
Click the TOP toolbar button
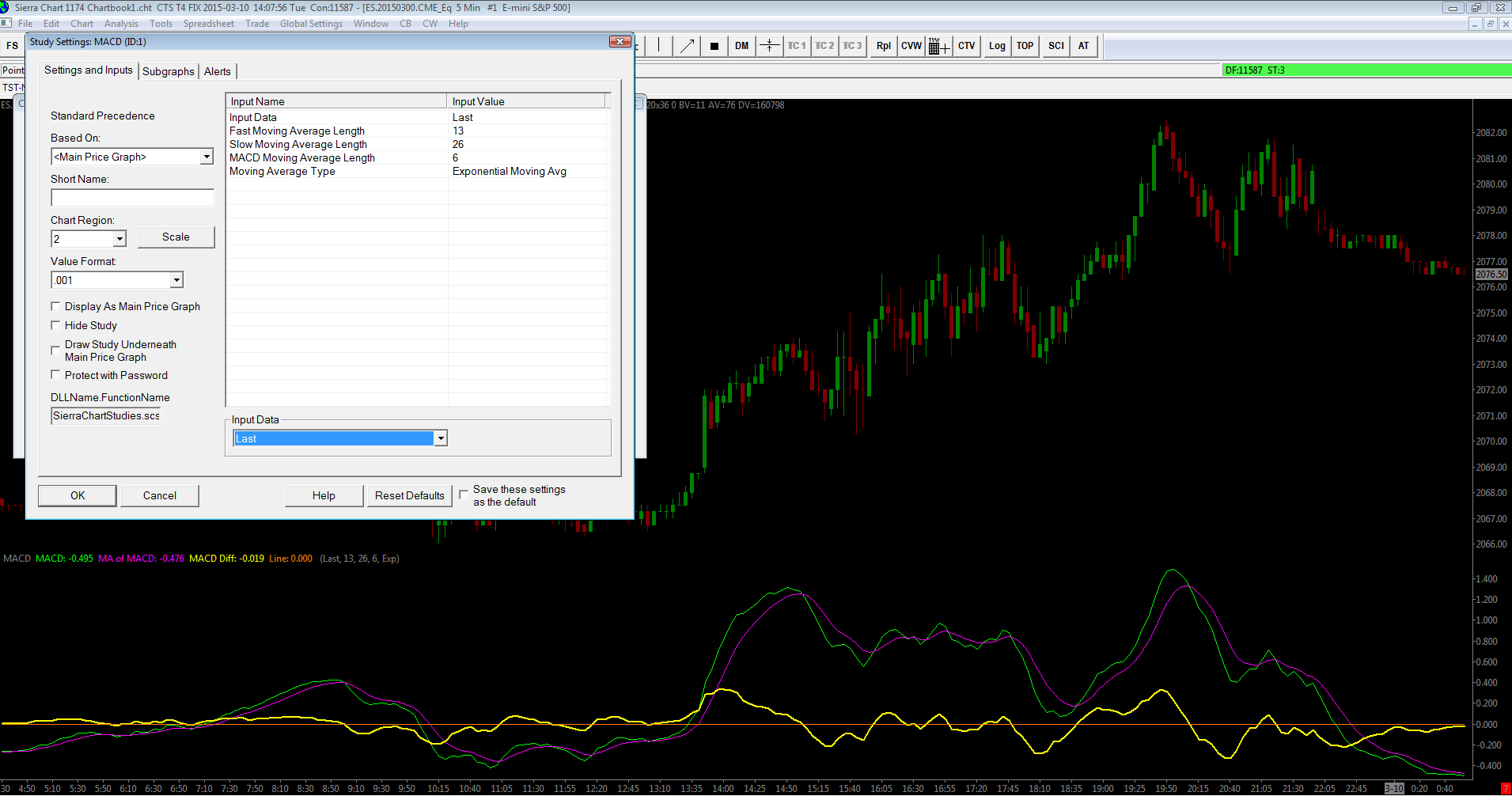pos(1025,46)
